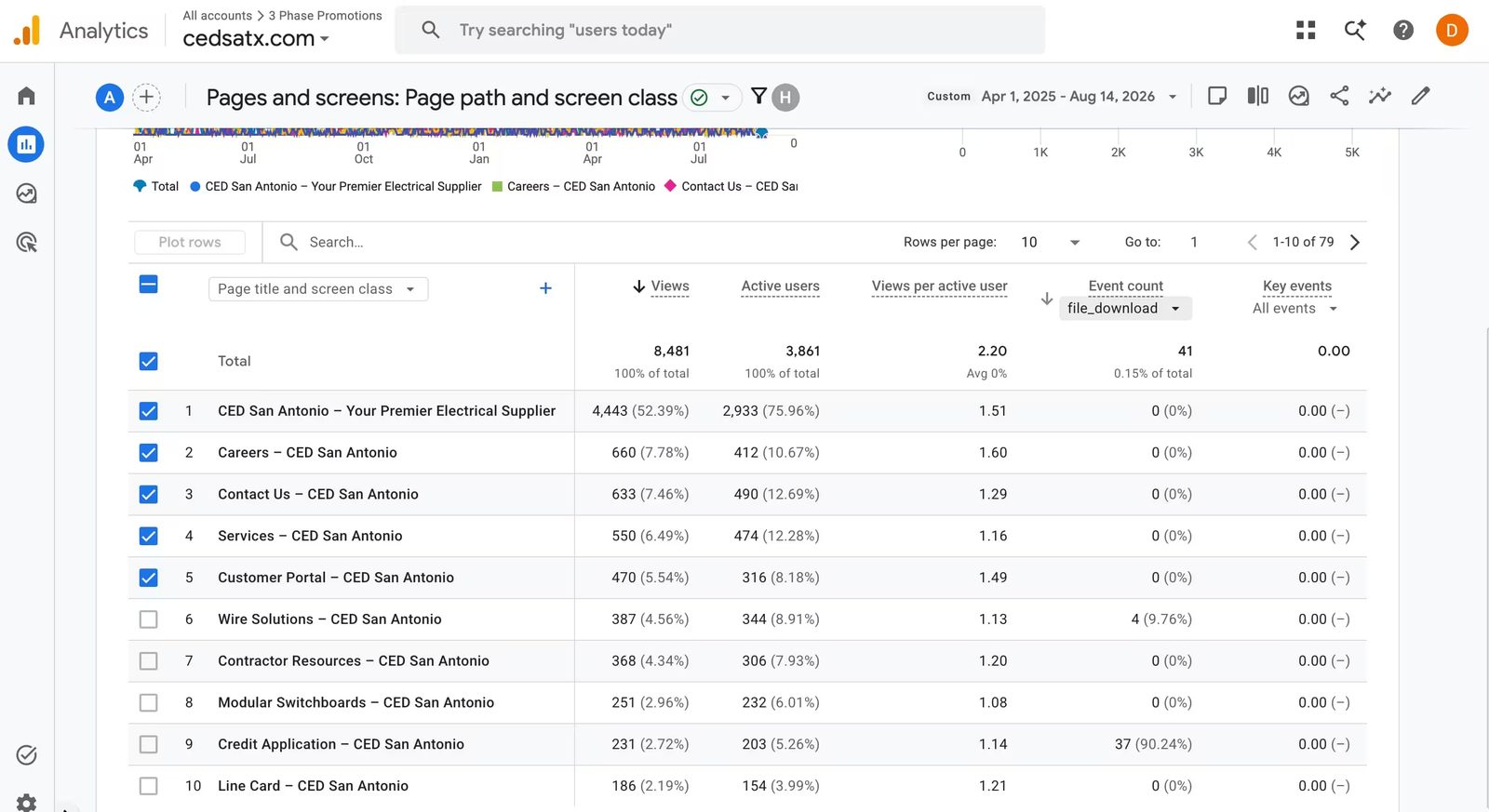Open the checkmark icon near sidebar bottom
Image resolution: width=1489 pixels, height=812 pixels.
27,754
